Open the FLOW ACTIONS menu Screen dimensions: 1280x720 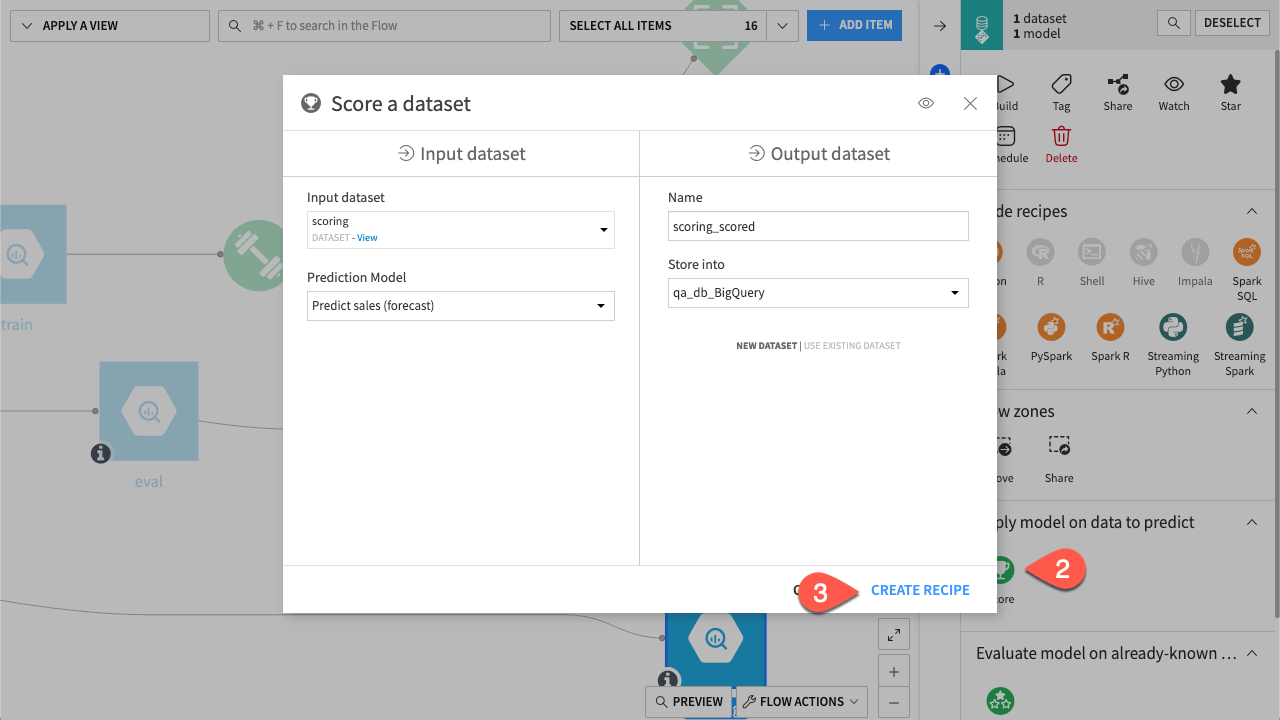click(798, 701)
